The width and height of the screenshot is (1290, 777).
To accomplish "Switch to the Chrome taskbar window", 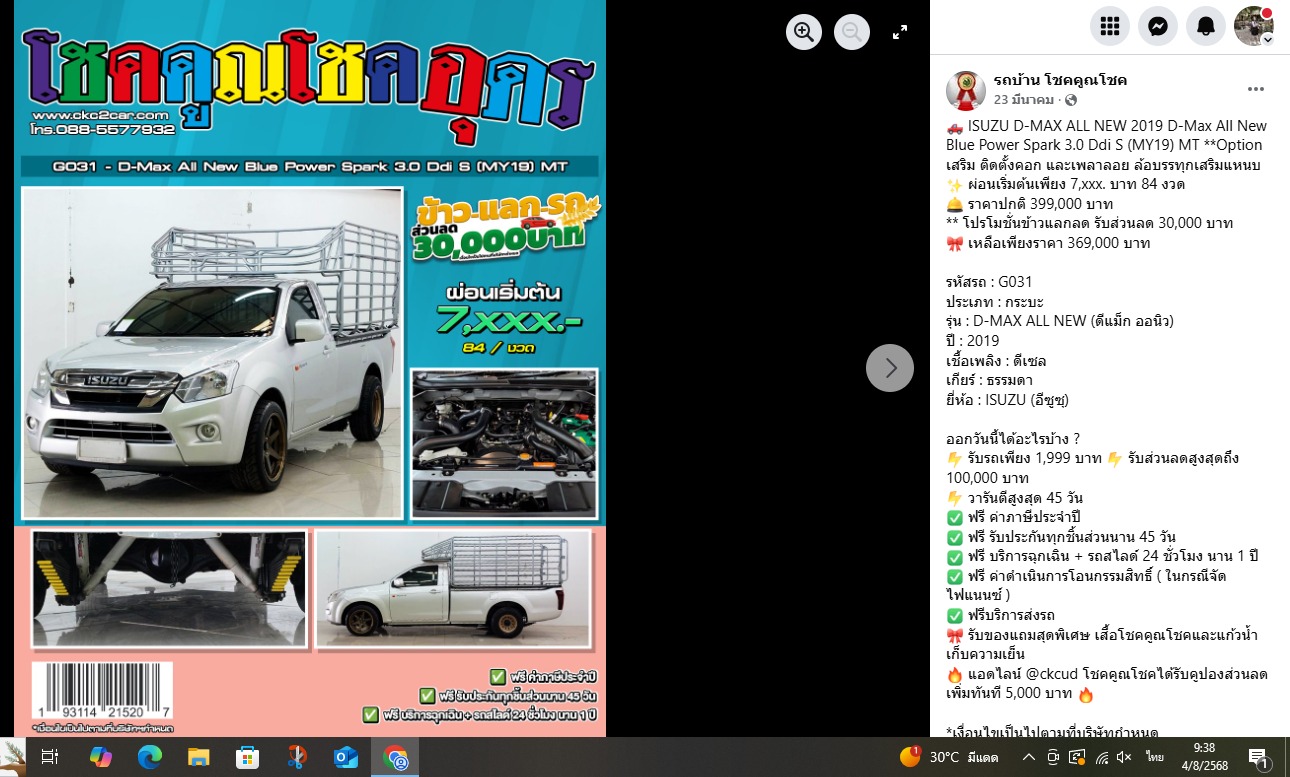I will (x=395, y=757).
